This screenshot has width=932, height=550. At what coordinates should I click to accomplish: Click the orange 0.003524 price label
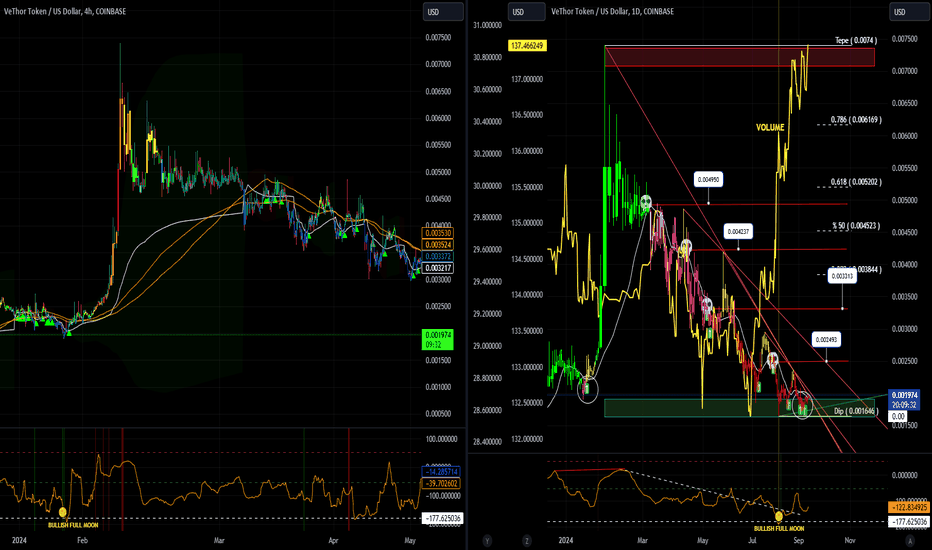437,245
